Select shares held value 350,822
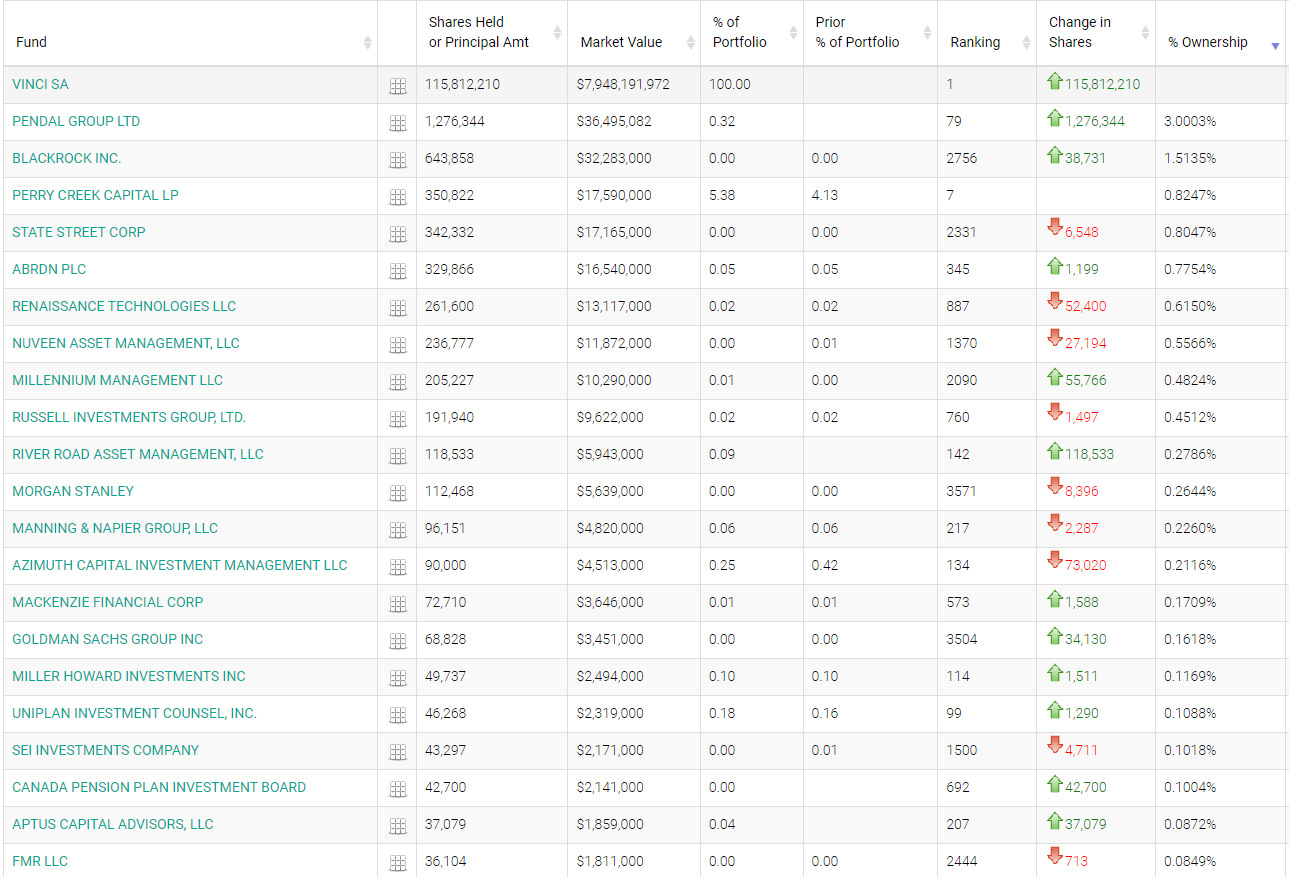This screenshot has height=877, width=1289. 450,195
